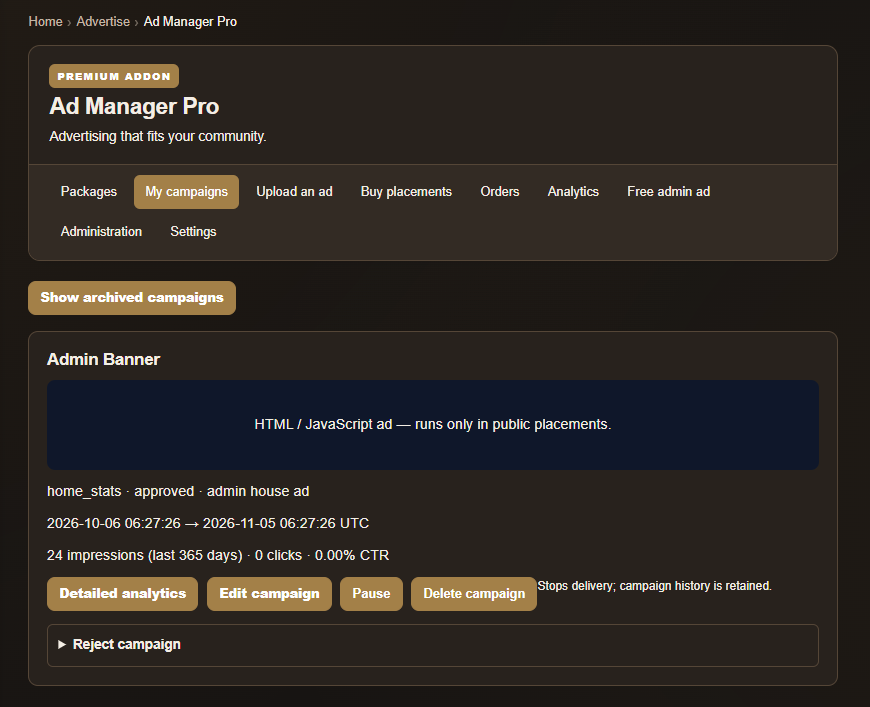Pause the Admin Banner campaign
Viewport: 870px width, 707px height.
pos(371,594)
